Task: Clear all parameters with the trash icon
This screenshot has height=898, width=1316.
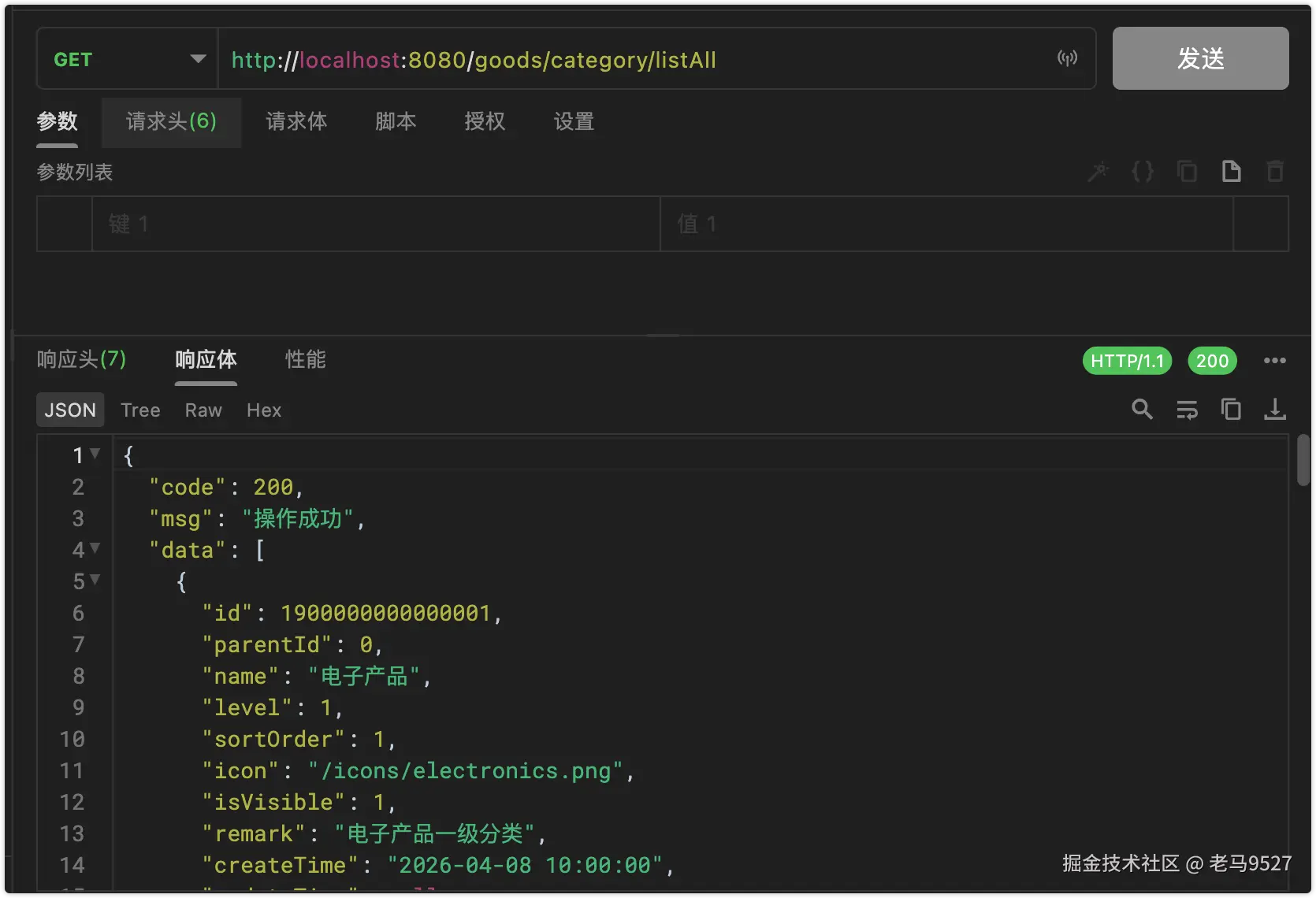Action: [x=1276, y=171]
